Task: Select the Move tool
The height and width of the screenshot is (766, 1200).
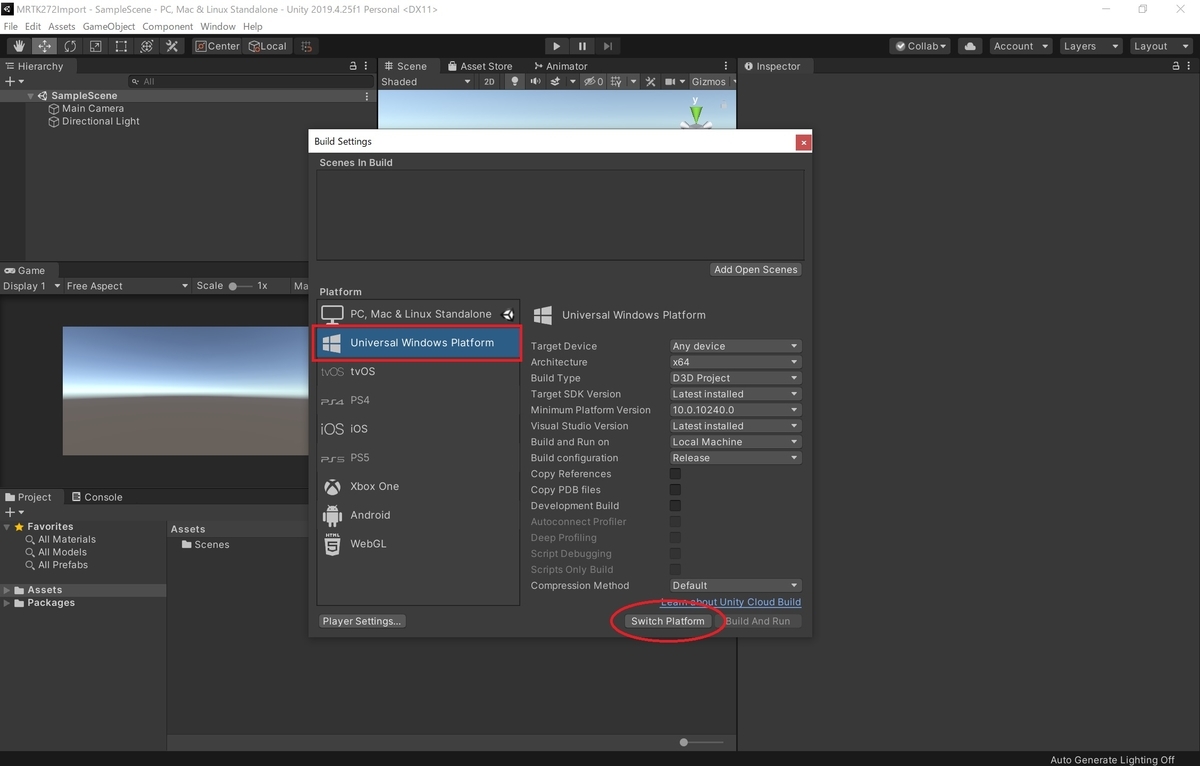Action: (45, 46)
